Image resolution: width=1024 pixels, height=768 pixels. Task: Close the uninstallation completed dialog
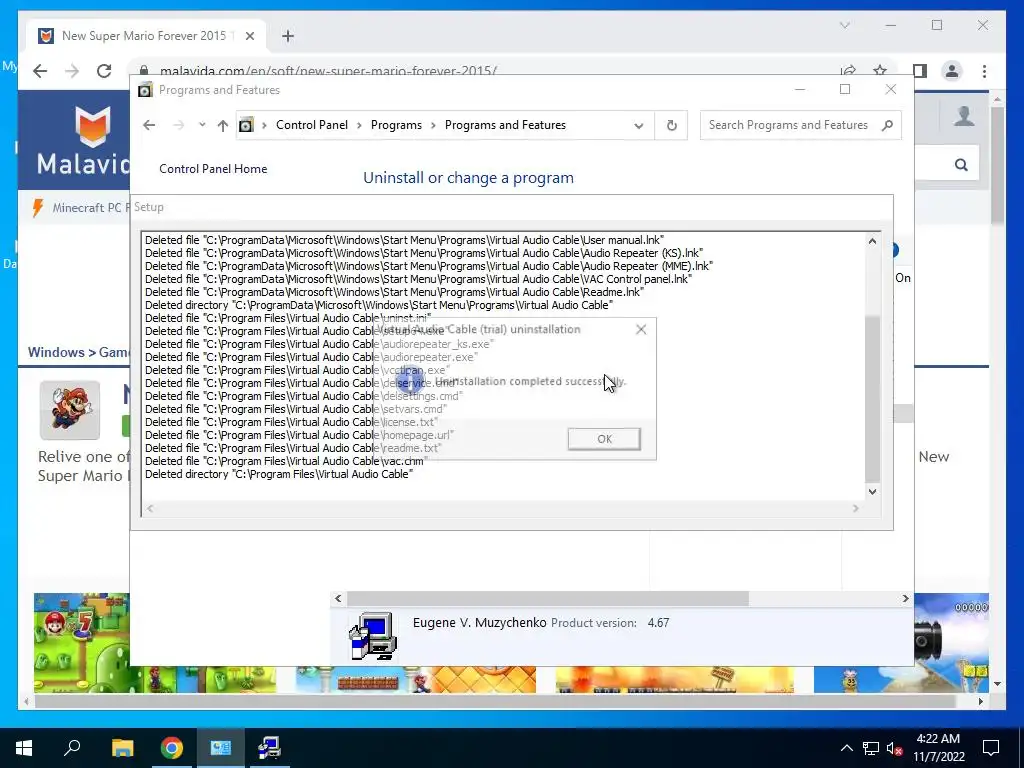(x=641, y=330)
